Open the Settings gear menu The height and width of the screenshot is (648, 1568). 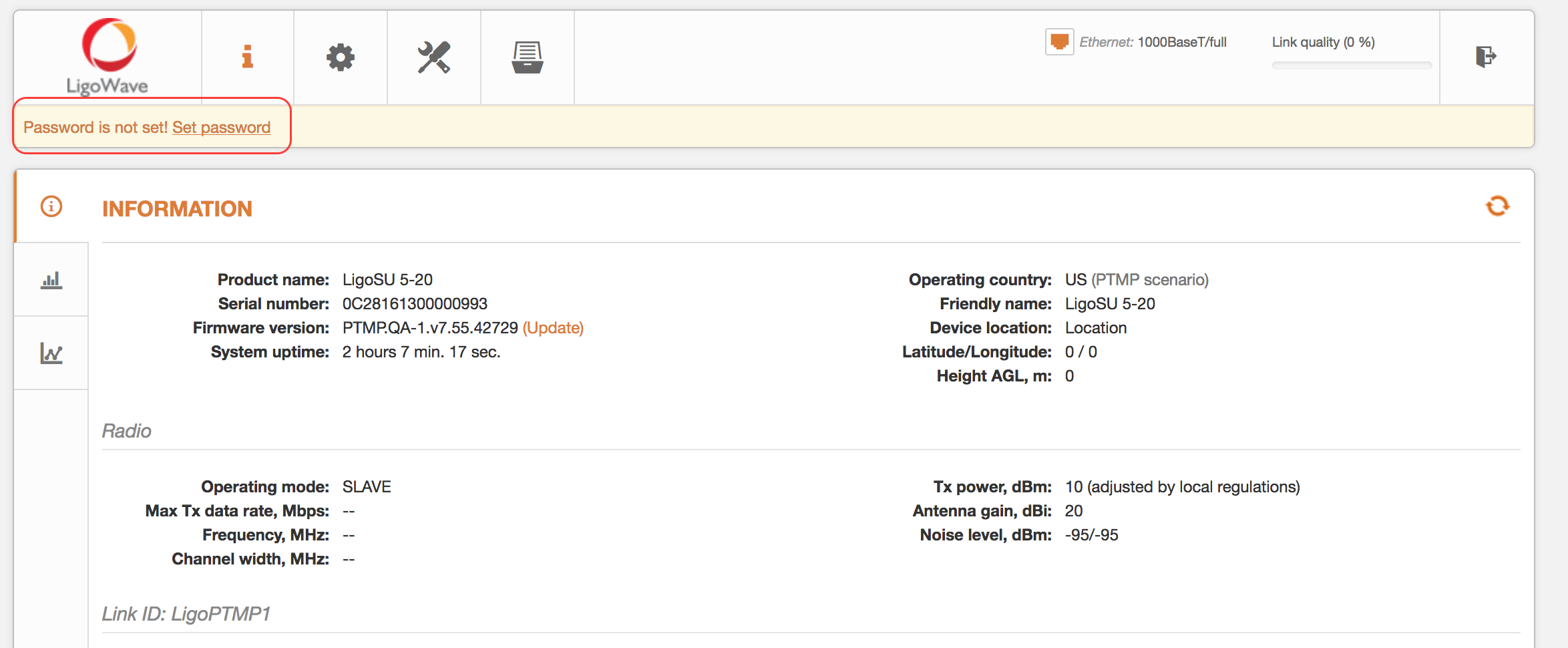coord(341,57)
